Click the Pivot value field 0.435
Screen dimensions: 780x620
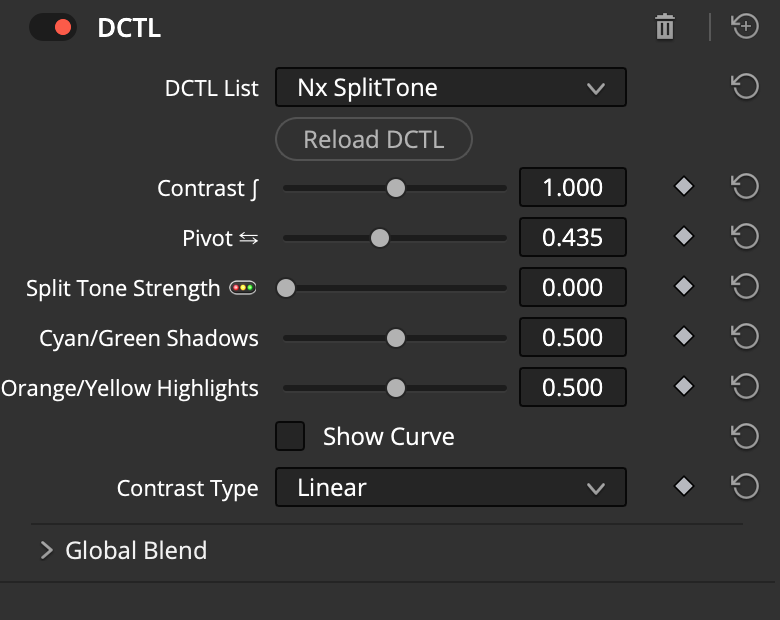[573, 237]
